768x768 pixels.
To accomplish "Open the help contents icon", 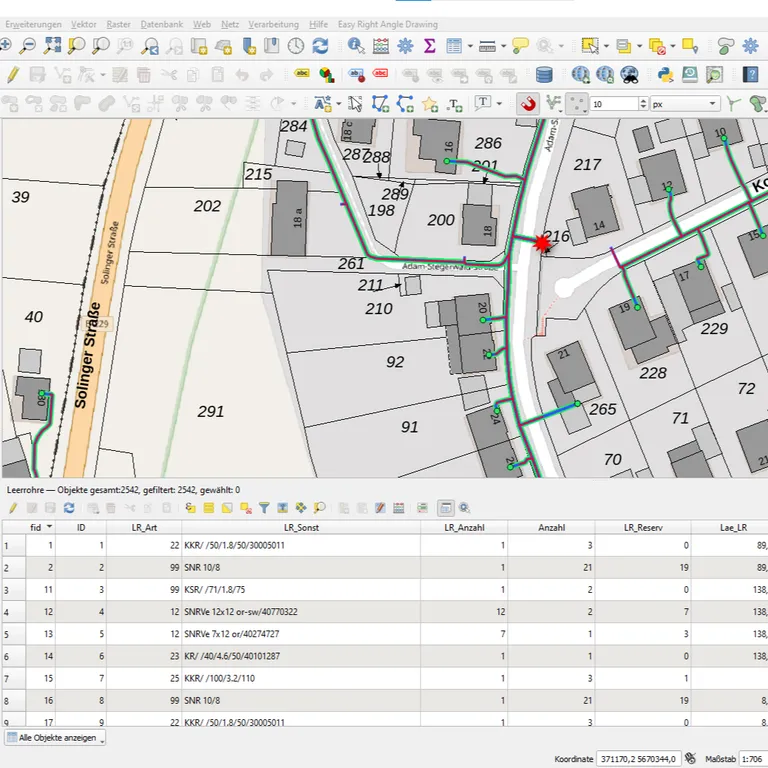I will click(x=750, y=75).
